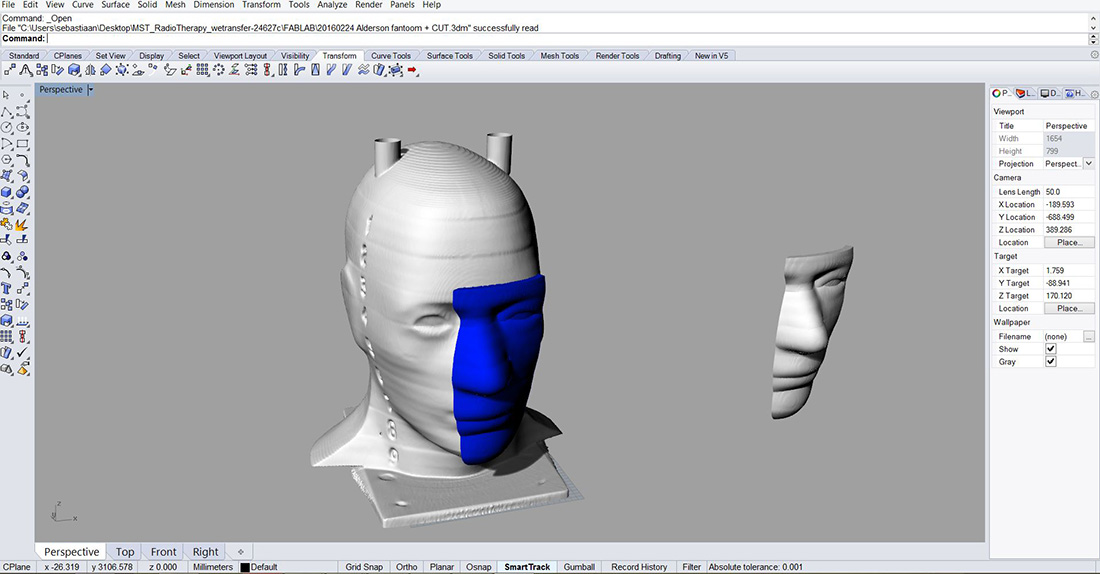
Task: Click the Boolean Union icon in sidebar
Action: (22, 191)
